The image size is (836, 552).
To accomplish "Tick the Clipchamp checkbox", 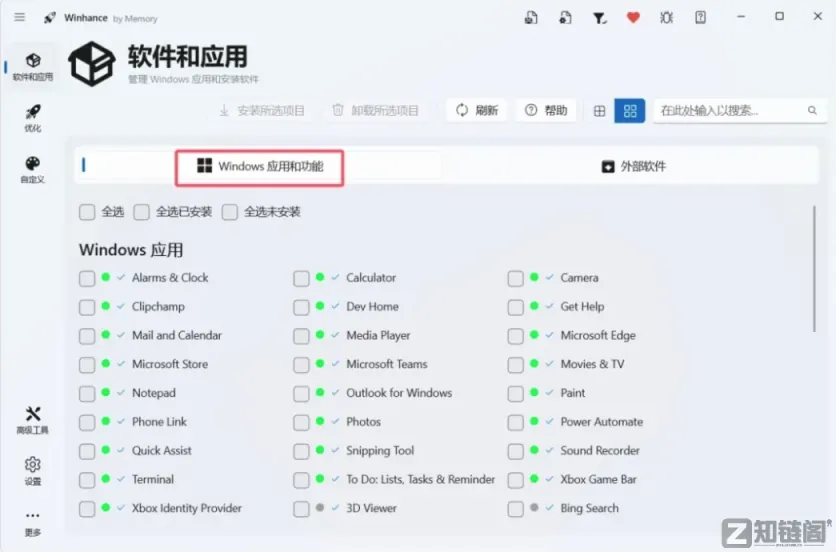I will [x=87, y=307].
